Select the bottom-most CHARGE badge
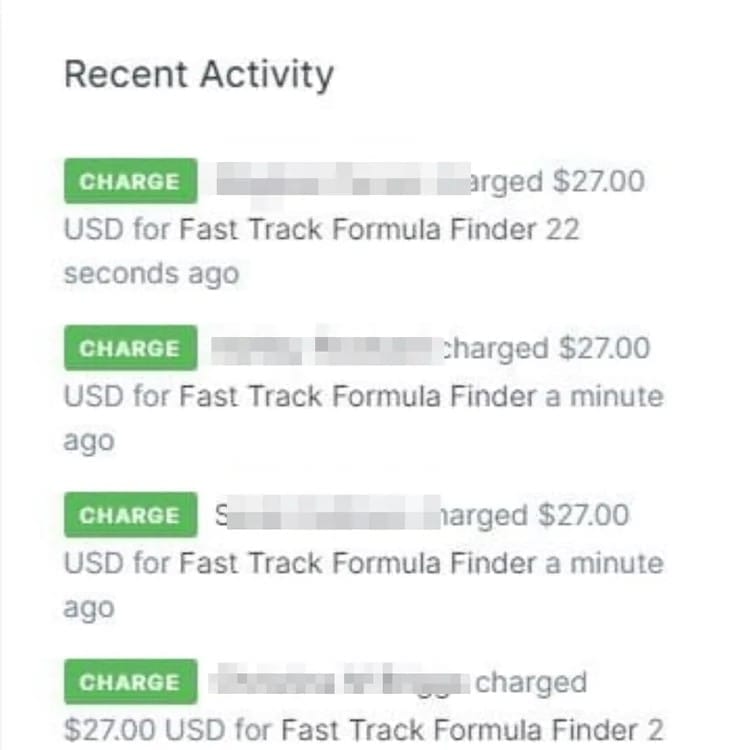Viewport: 750px width, 750px height. pos(130,683)
